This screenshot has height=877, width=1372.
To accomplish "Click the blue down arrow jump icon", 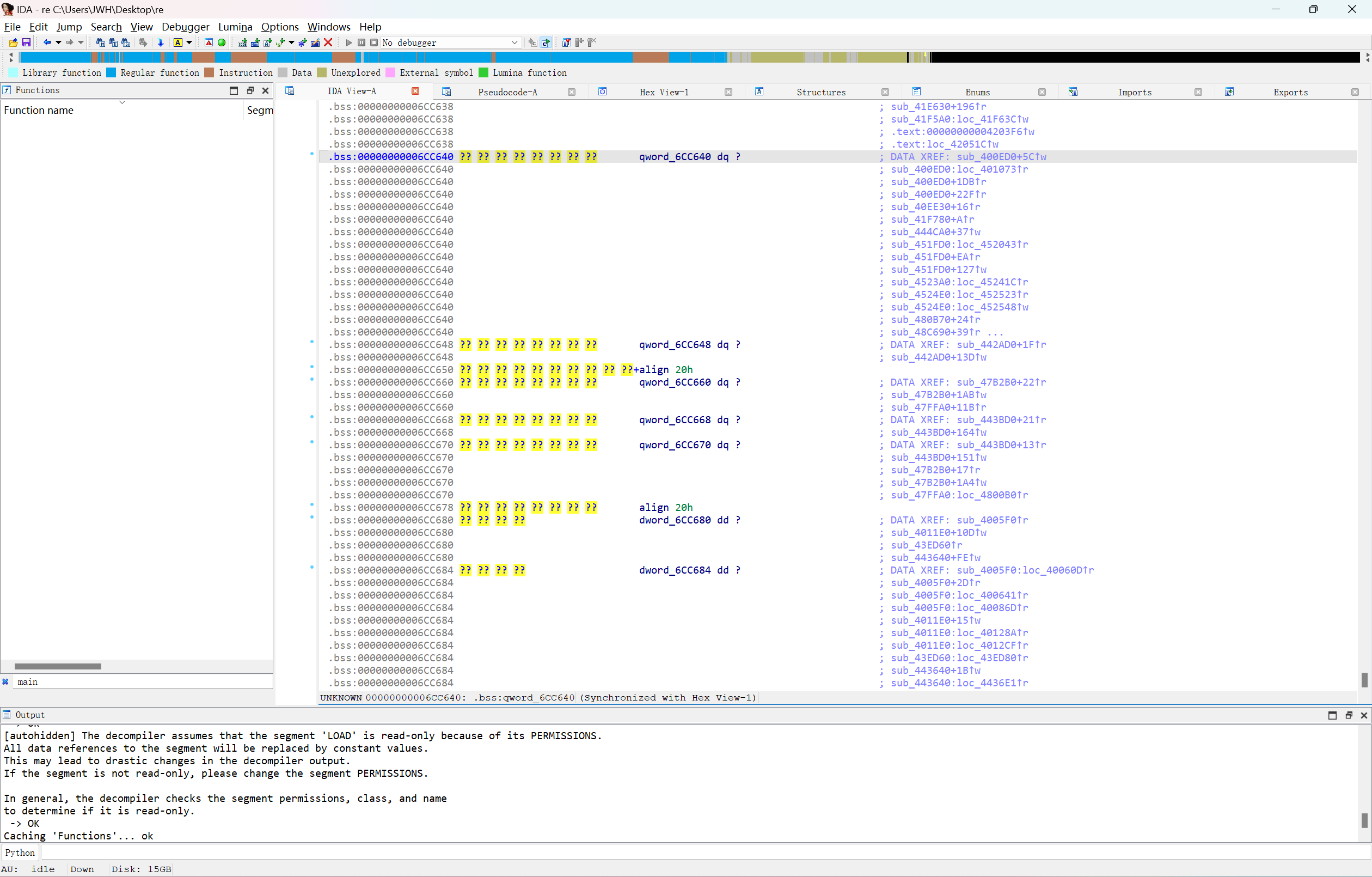I will [161, 43].
